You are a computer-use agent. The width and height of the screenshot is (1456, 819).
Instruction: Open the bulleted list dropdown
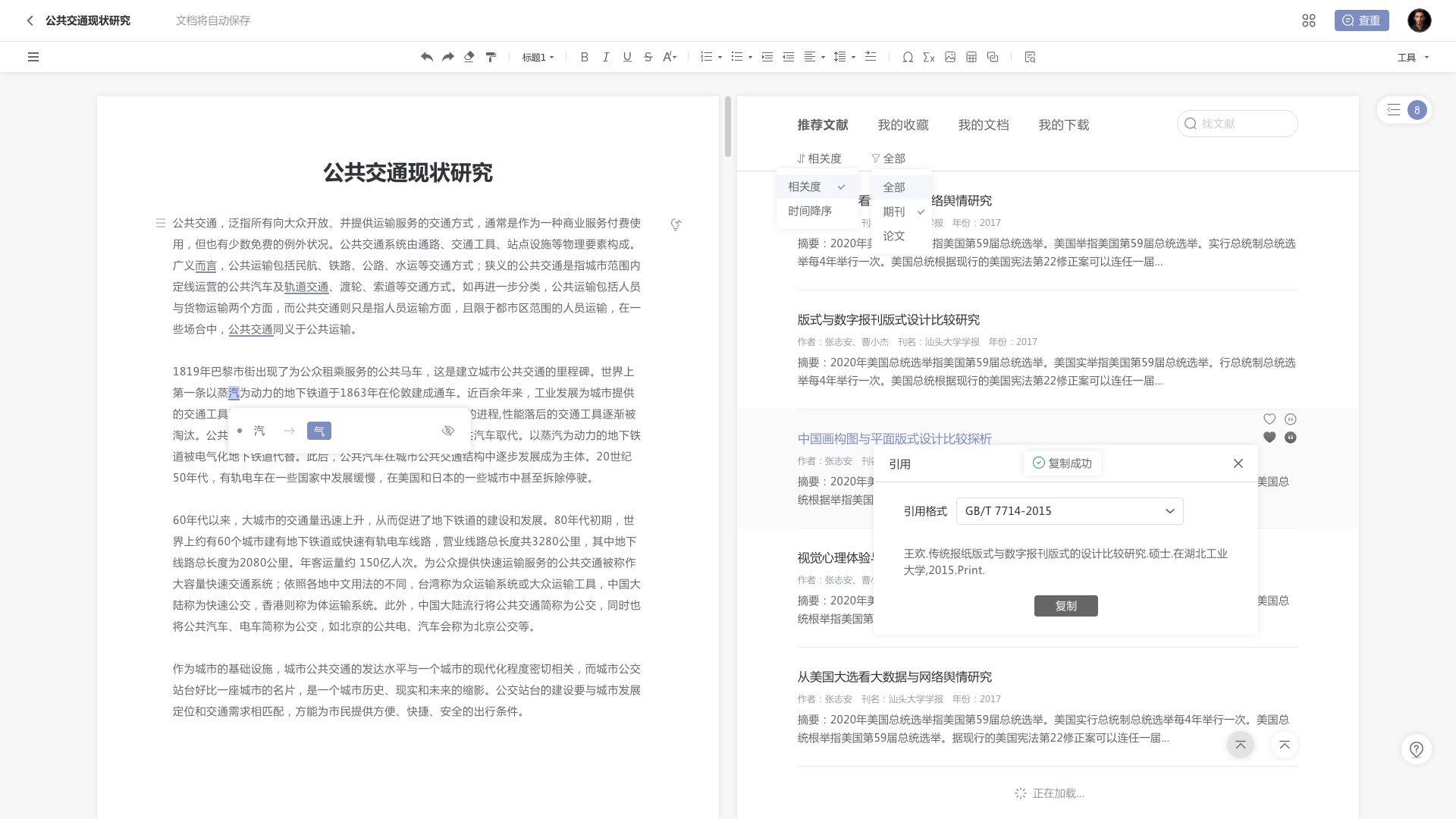pyautogui.click(x=741, y=57)
